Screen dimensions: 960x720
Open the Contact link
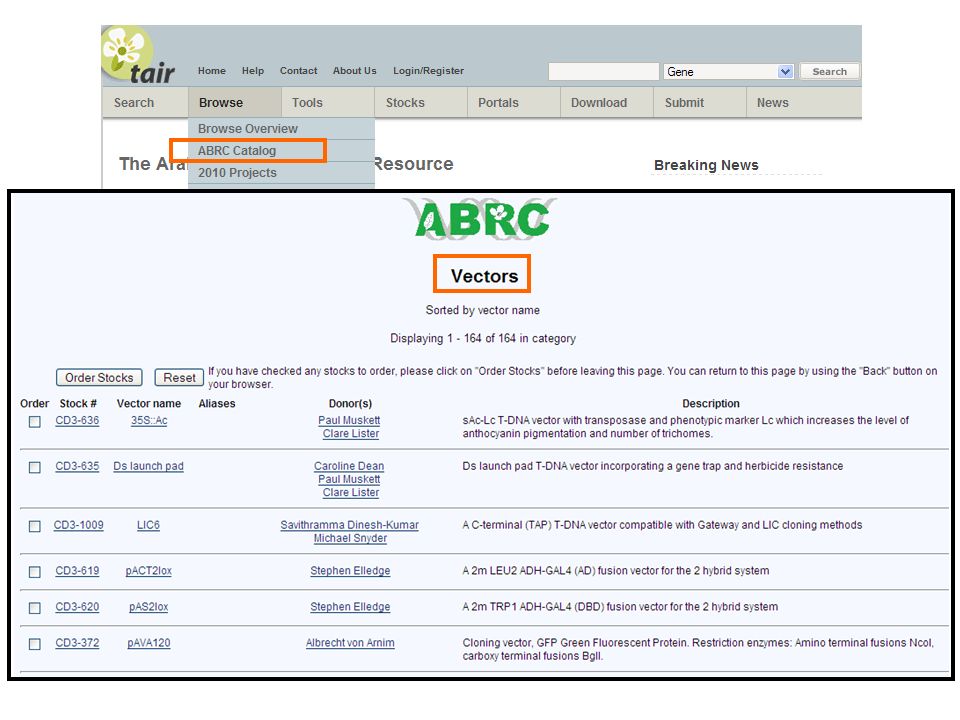click(299, 70)
